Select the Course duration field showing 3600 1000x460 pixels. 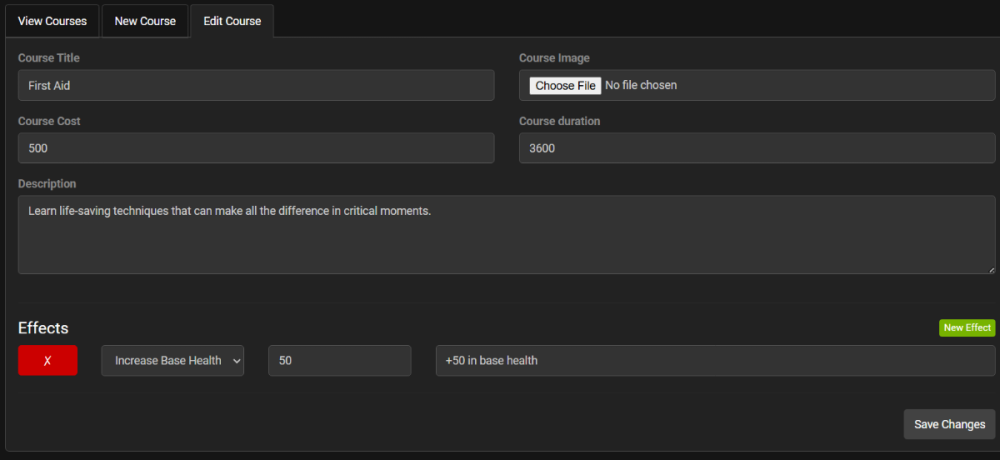point(756,148)
